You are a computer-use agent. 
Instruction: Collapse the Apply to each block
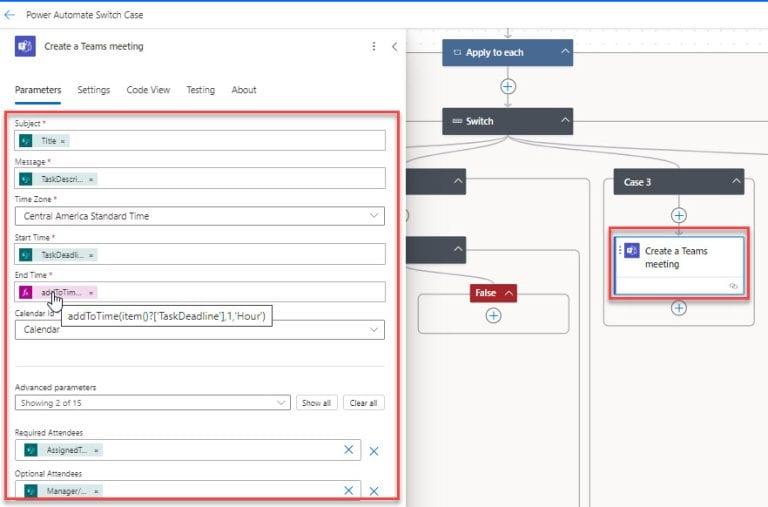click(x=565, y=51)
